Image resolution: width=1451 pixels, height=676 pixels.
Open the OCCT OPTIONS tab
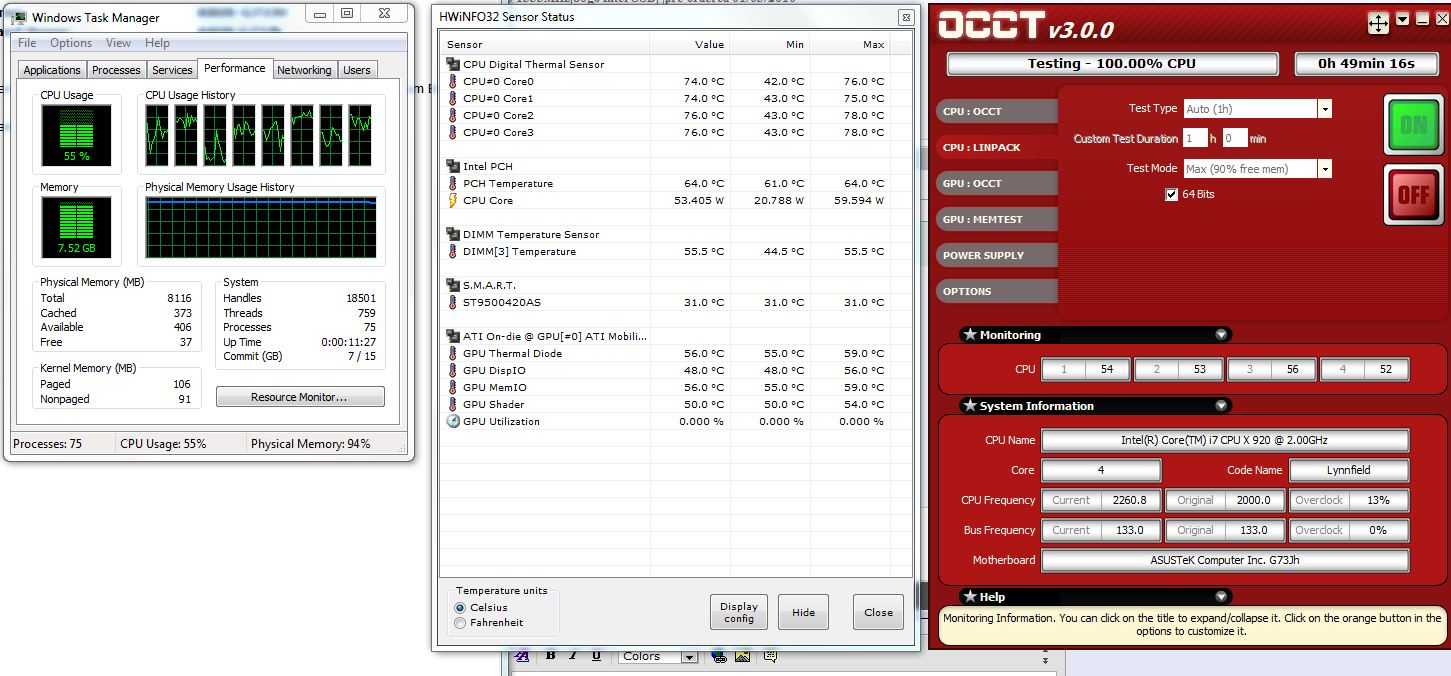997,291
